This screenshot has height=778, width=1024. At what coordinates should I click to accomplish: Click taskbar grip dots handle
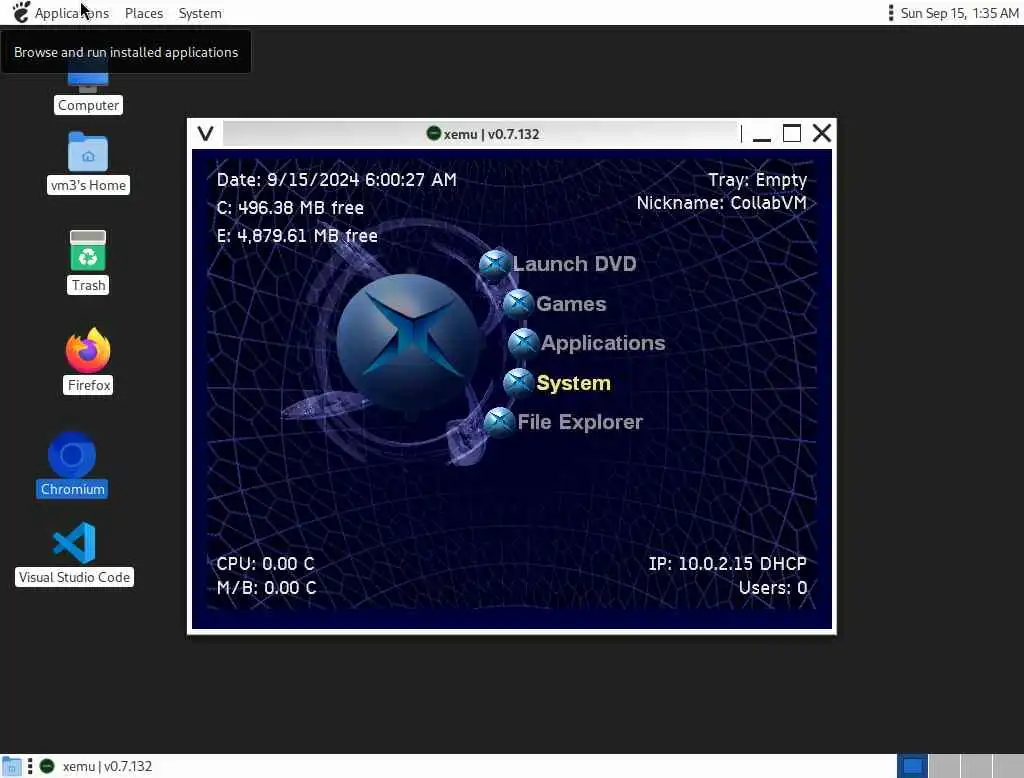coord(30,766)
